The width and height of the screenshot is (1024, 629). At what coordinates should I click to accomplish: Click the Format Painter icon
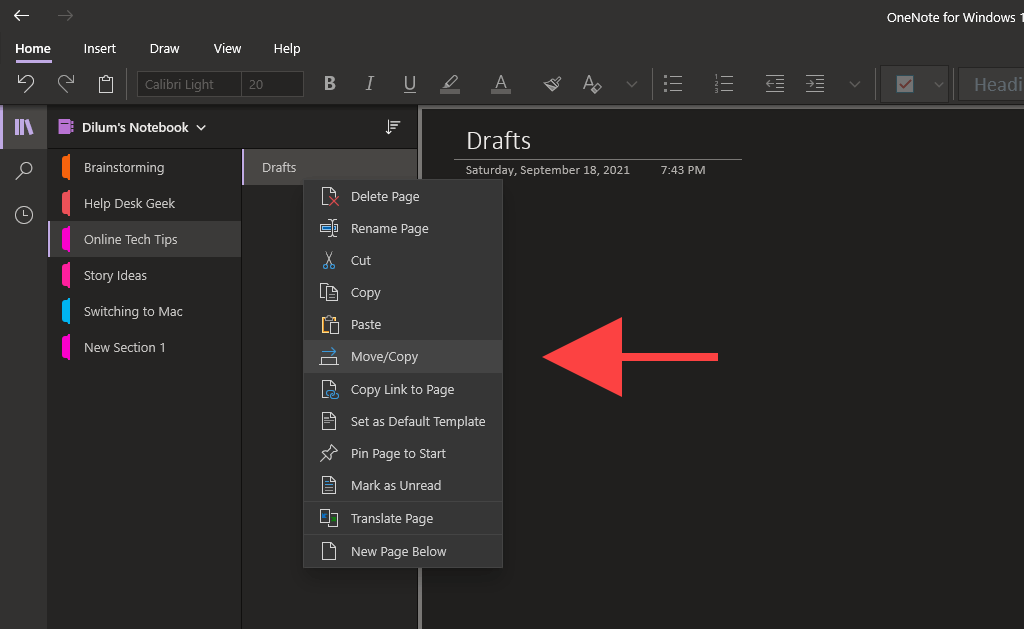(x=552, y=84)
